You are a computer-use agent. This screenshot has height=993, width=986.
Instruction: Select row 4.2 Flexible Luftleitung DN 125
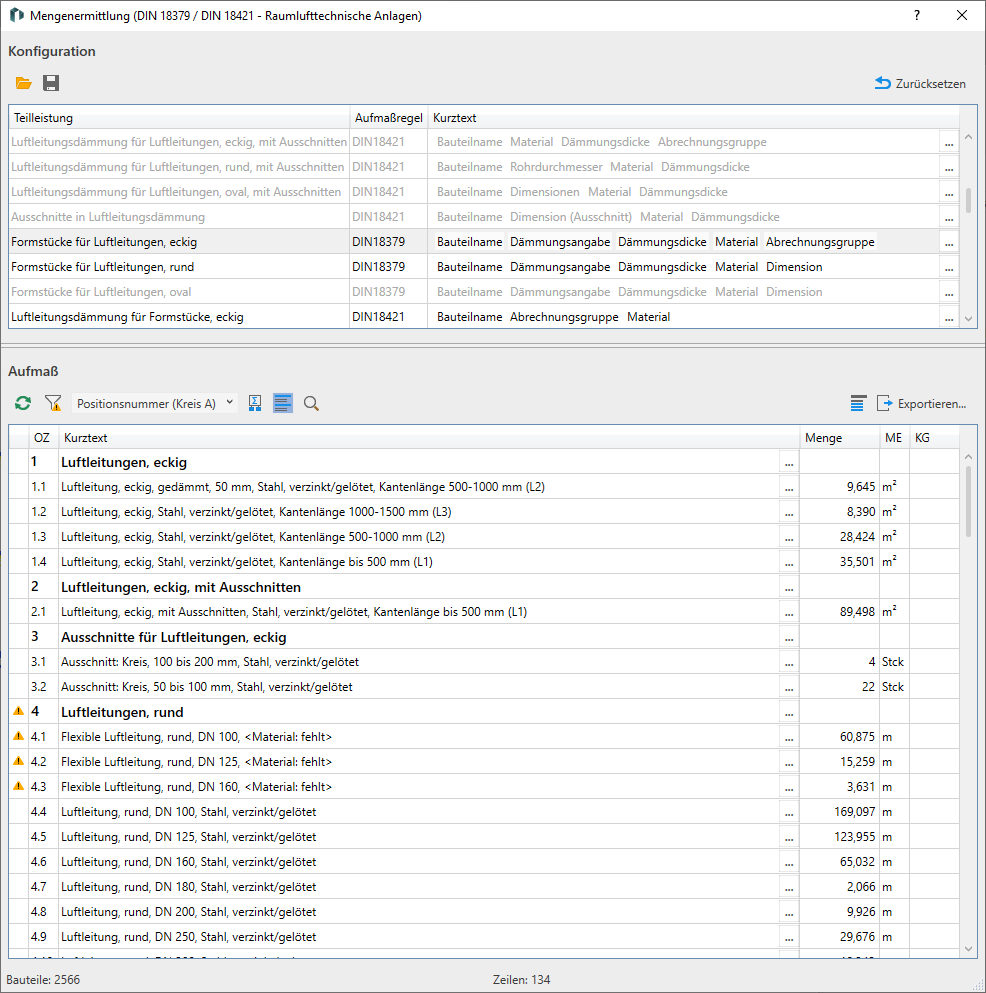pyautogui.click(x=484, y=762)
